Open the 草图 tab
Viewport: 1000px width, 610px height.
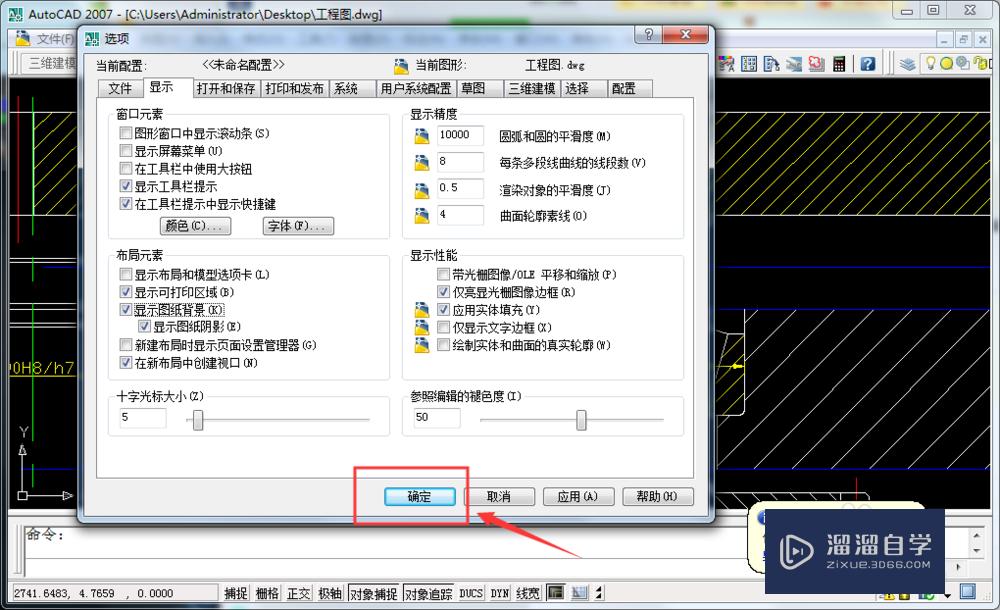480,89
